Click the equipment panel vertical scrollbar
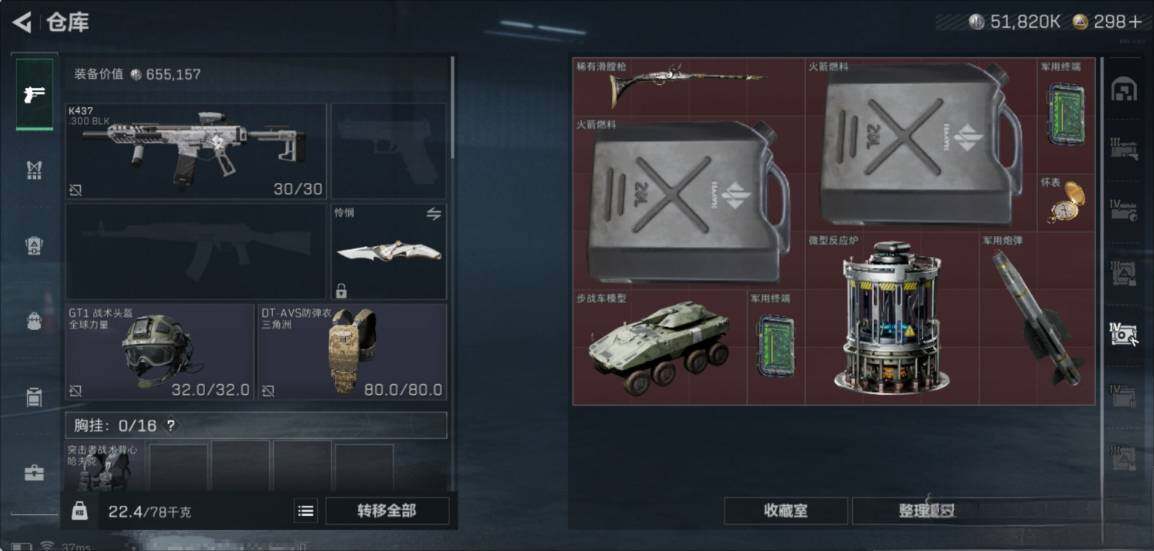 tap(453, 108)
